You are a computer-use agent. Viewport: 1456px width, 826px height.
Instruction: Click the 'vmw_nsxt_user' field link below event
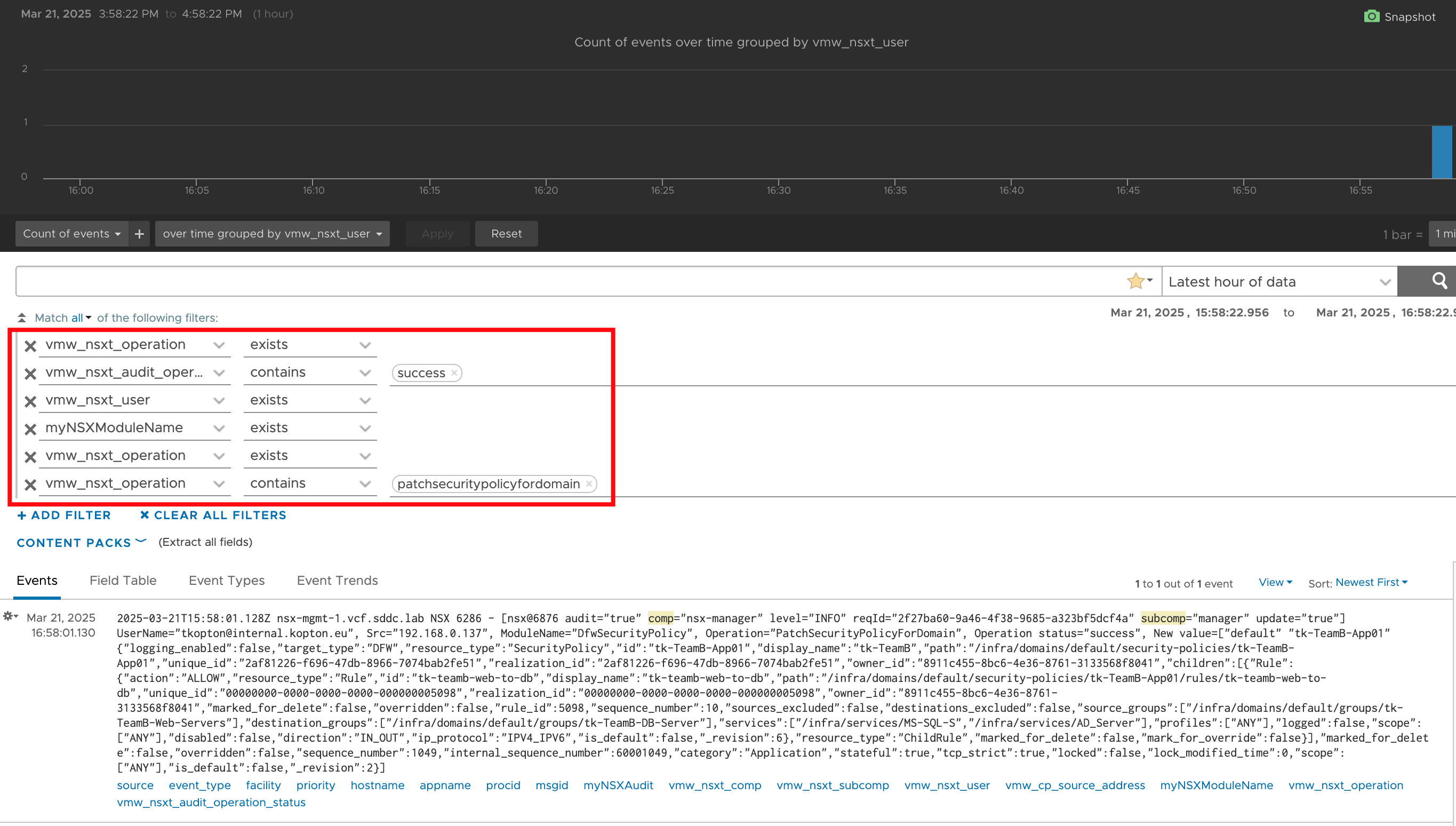tap(947, 785)
